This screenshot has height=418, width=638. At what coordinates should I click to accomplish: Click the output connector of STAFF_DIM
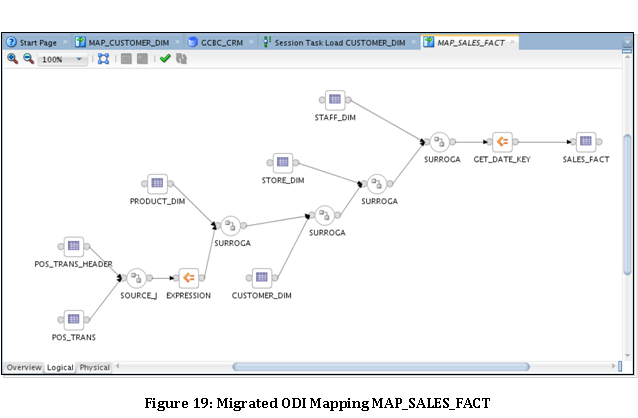(348, 99)
